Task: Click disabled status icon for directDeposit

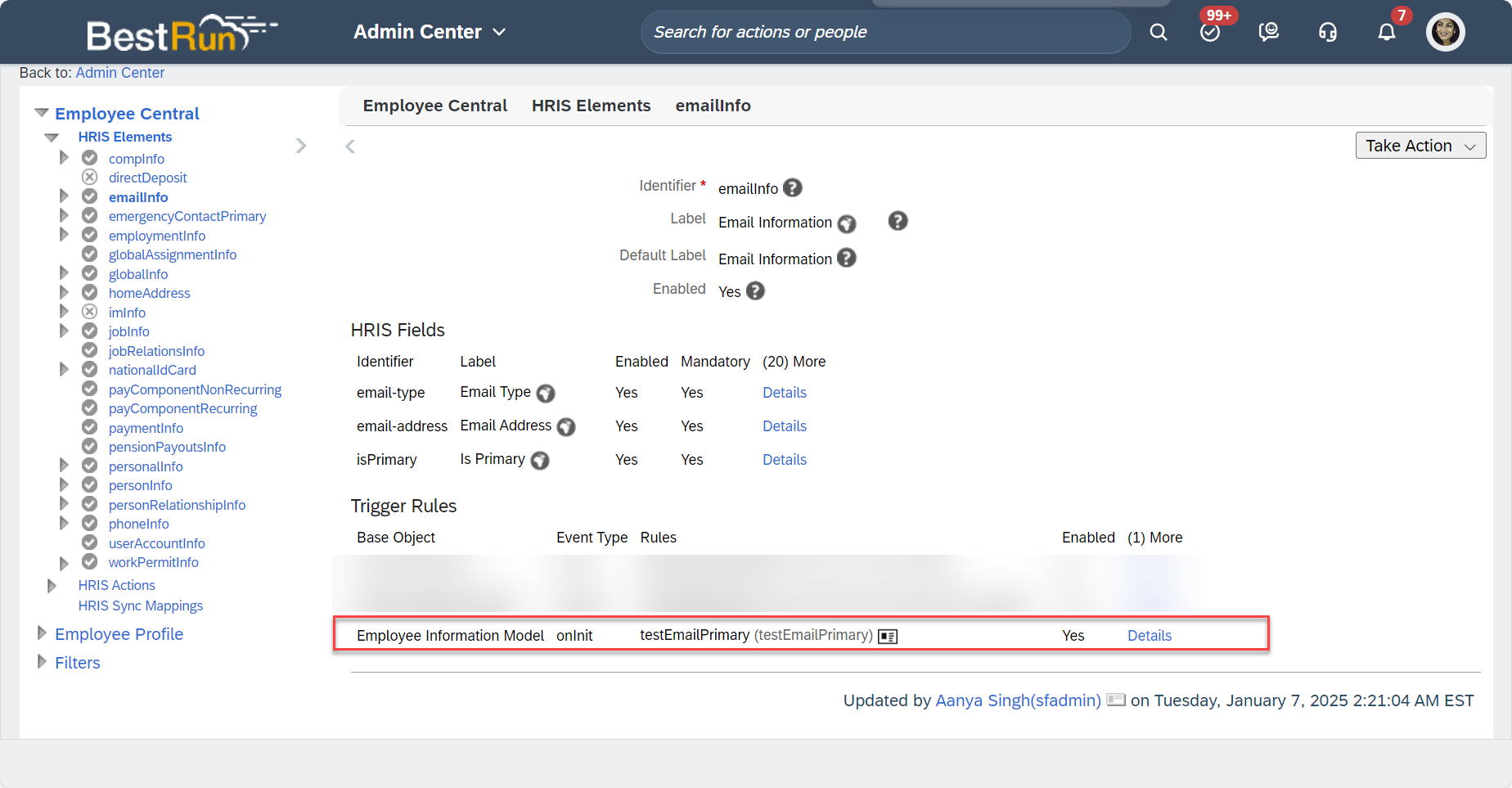Action: tap(90, 177)
